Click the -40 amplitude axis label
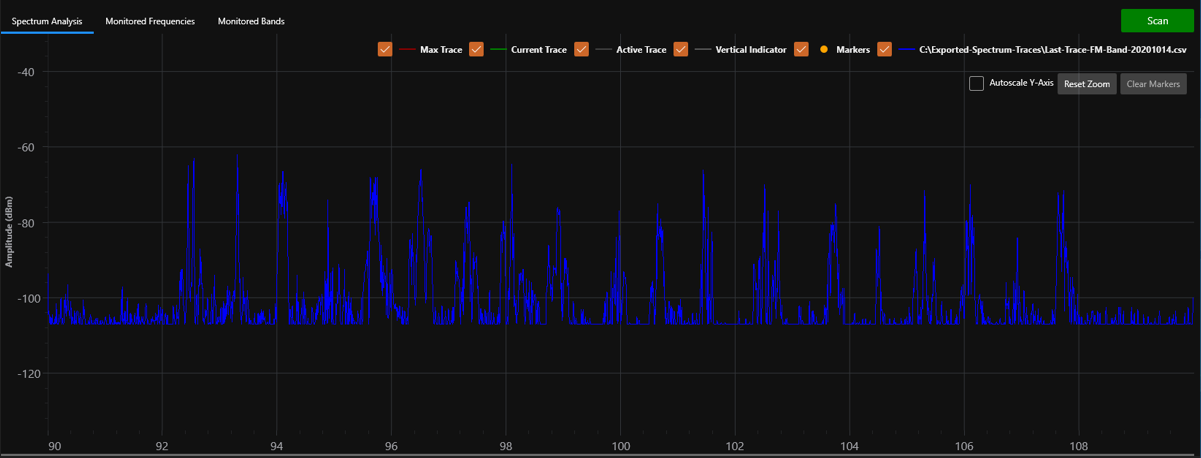 click(25, 72)
